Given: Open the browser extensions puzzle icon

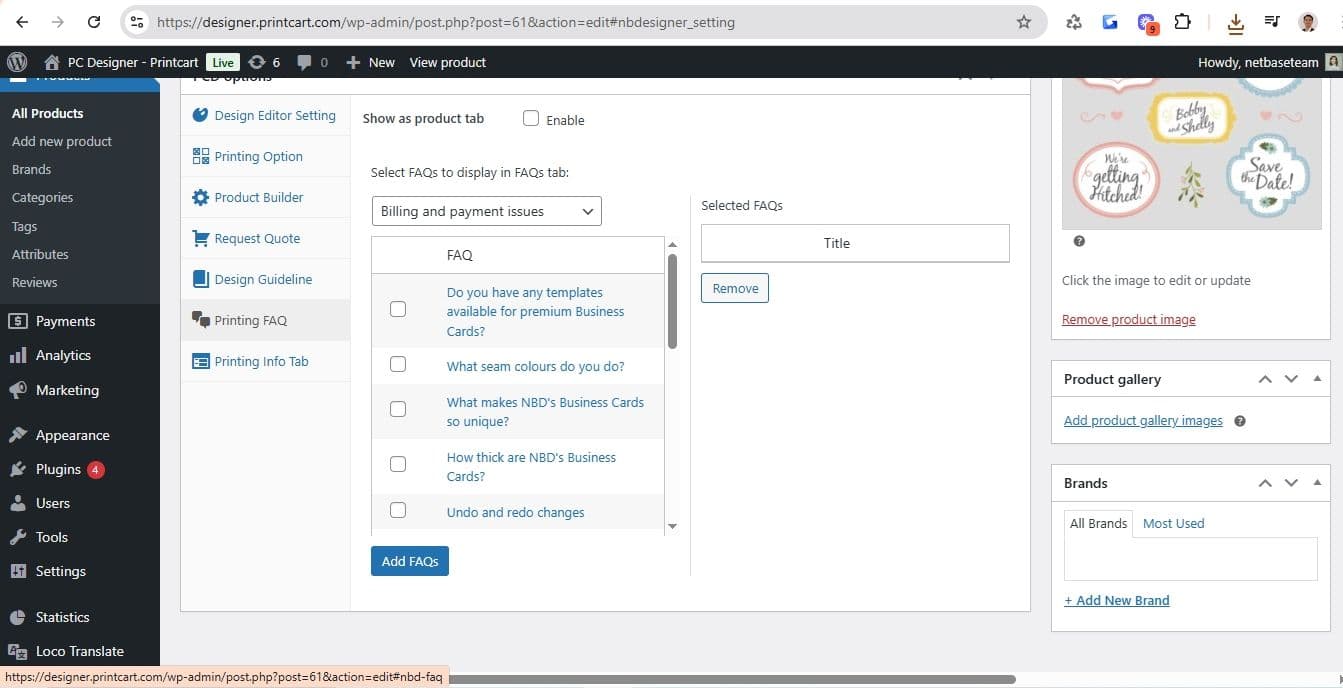Looking at the screenshot, I should tap(1183, 21).
